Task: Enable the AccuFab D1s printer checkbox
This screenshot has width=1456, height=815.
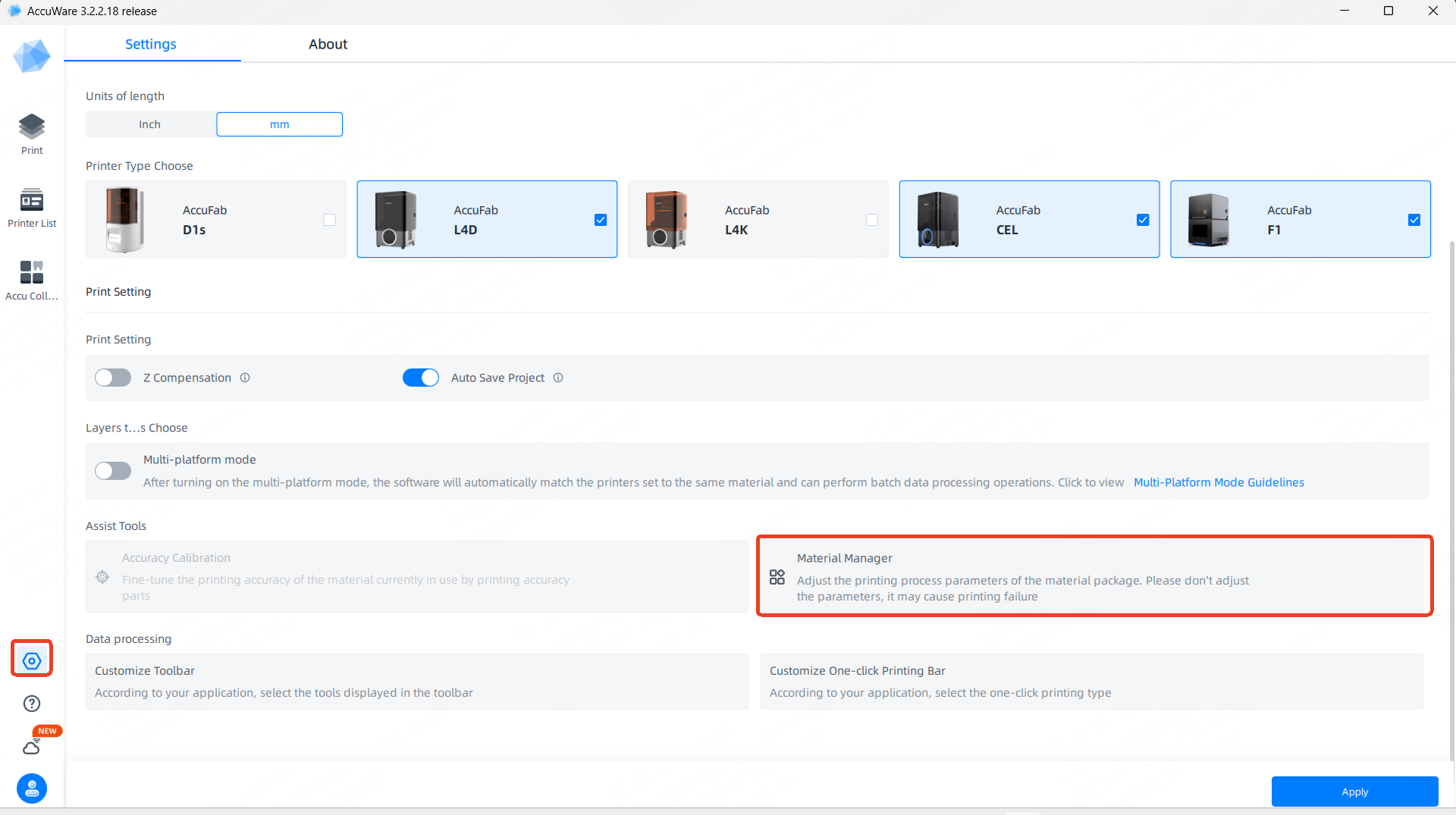Action: (x=329, y=220)
